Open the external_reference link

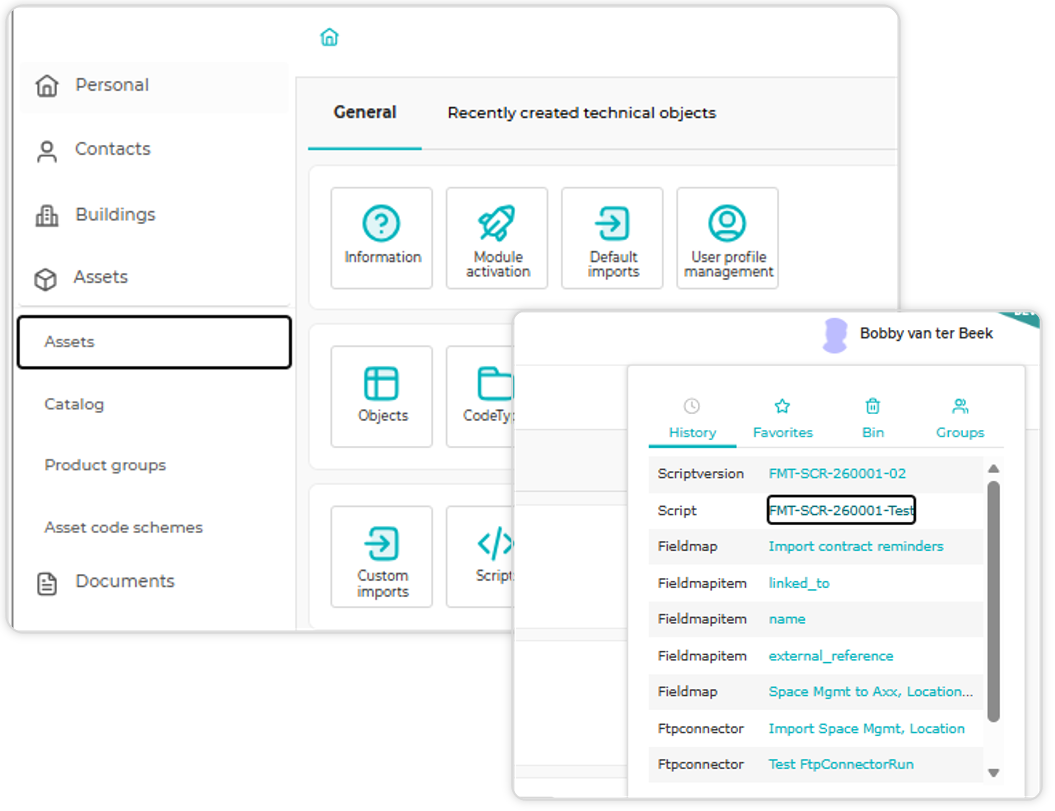(x=831, y=656)
